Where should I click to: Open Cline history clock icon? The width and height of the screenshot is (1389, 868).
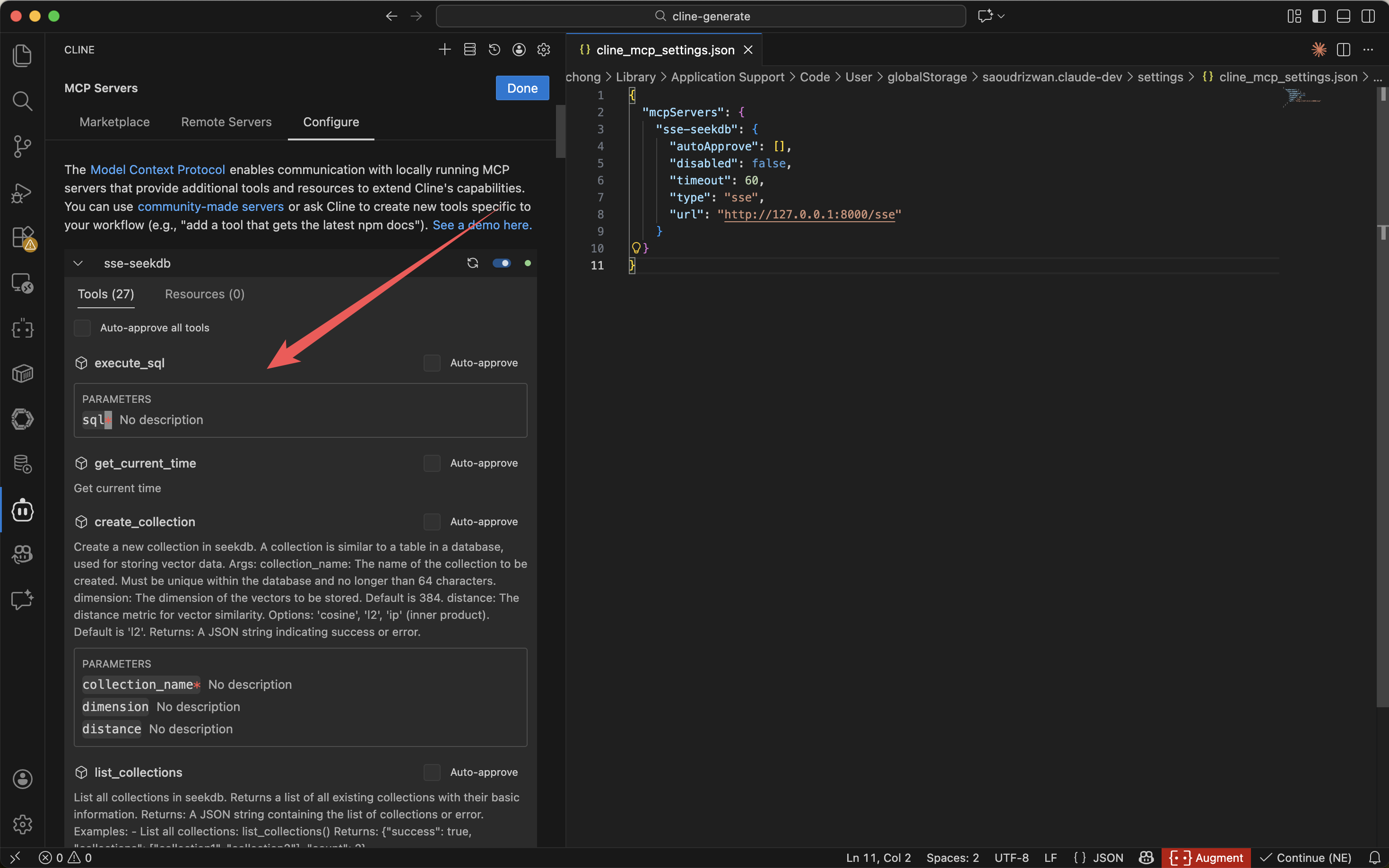pos(494,50)
